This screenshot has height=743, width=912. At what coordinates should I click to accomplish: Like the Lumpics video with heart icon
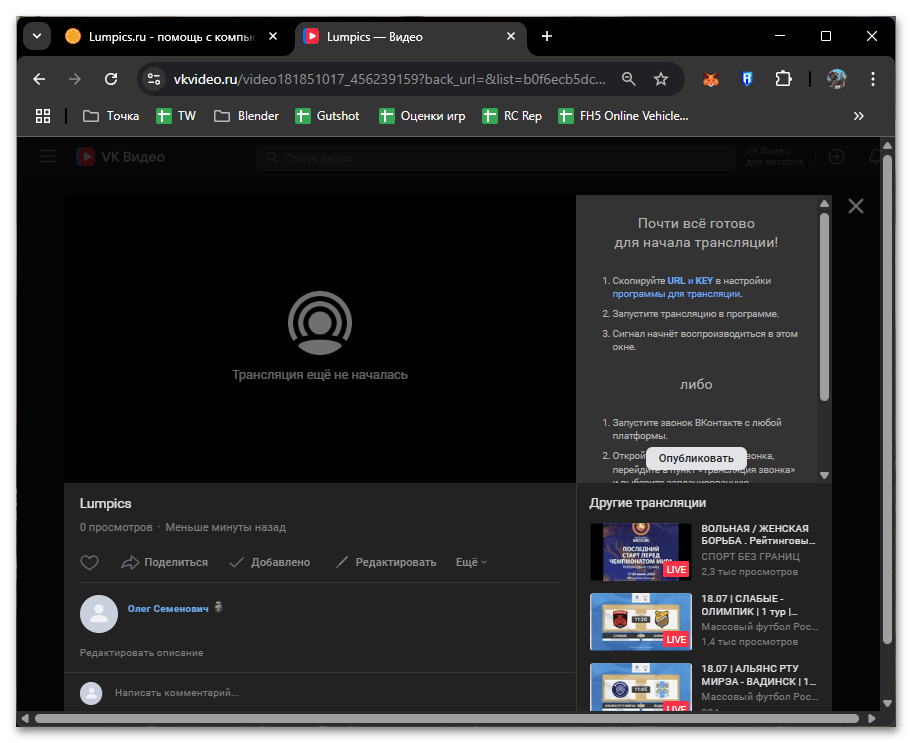[x=89, y=562]
